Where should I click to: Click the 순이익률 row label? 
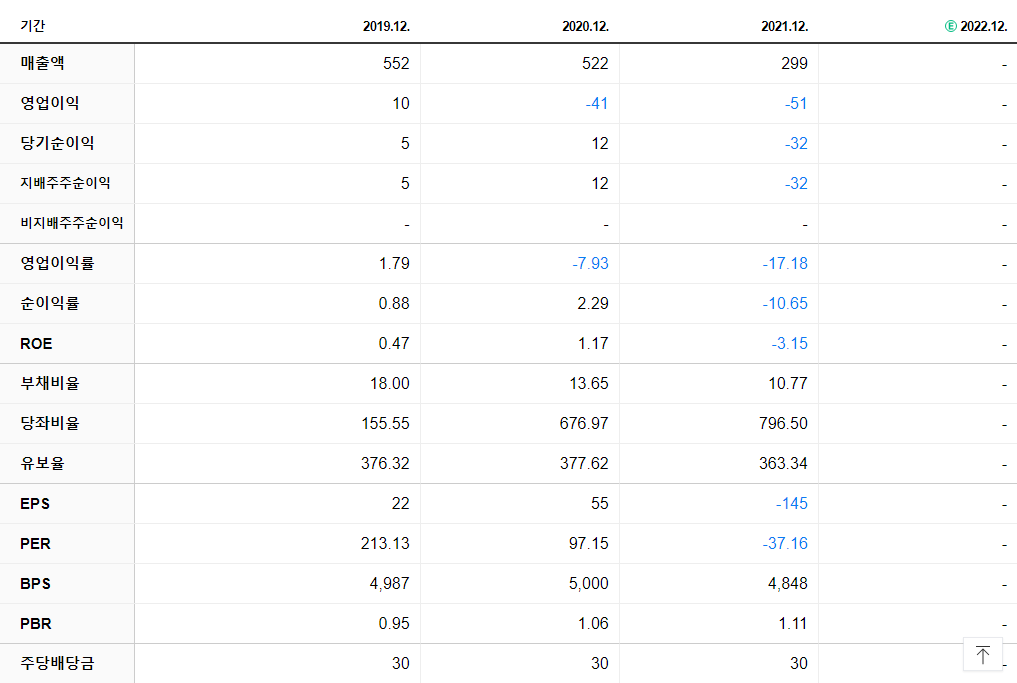point(49,303)
